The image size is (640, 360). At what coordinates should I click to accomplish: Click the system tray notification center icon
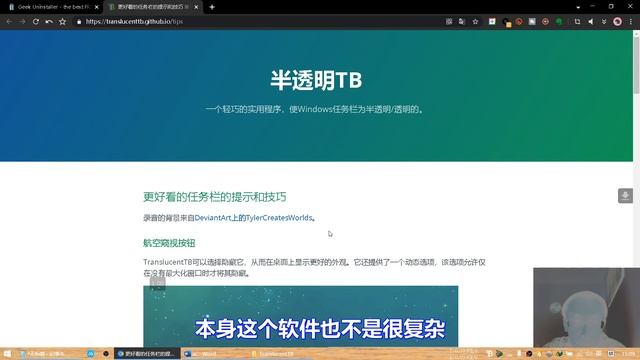(x=611, y=353)
